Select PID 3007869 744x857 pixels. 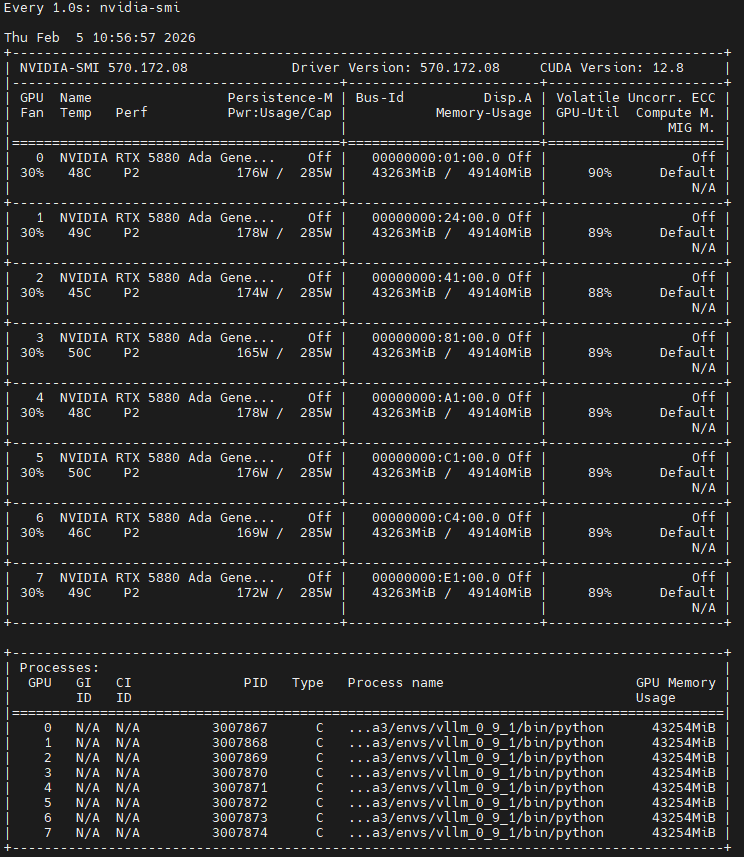(x=240, y=758)
